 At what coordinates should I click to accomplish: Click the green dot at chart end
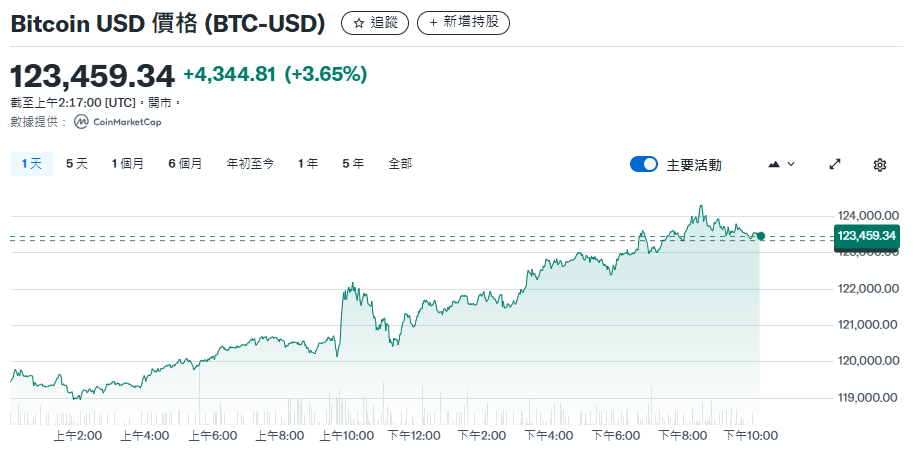[x=761, y=236]
